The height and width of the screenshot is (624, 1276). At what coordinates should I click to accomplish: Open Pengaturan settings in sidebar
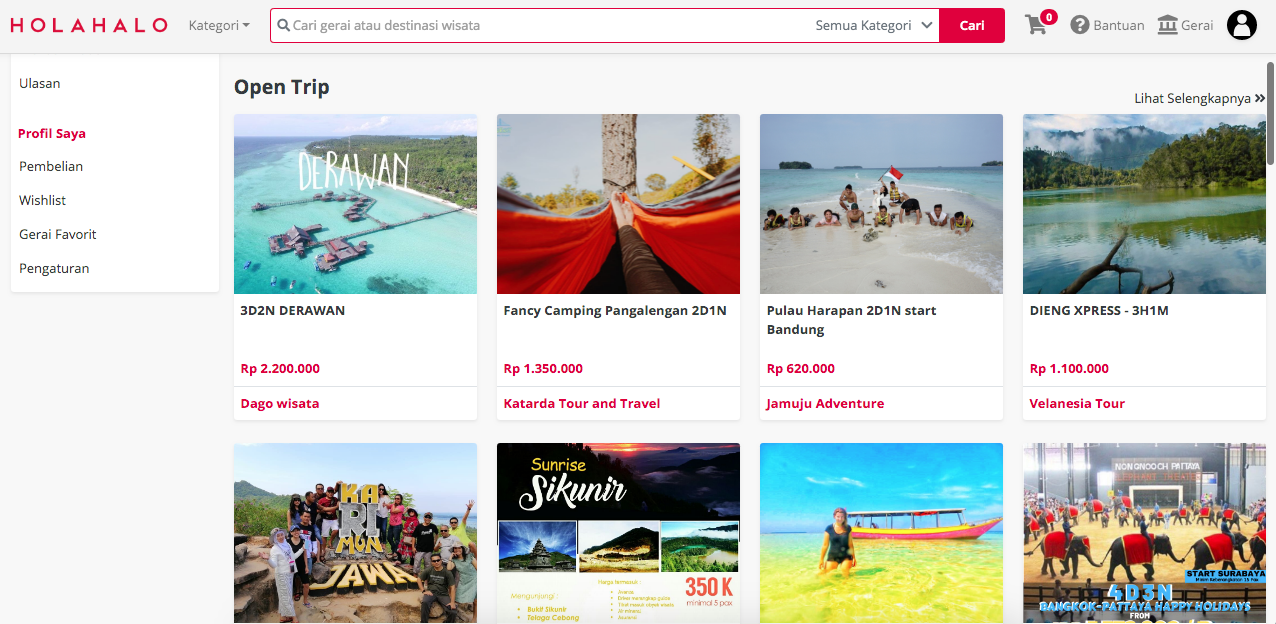[x=54, y=268]
